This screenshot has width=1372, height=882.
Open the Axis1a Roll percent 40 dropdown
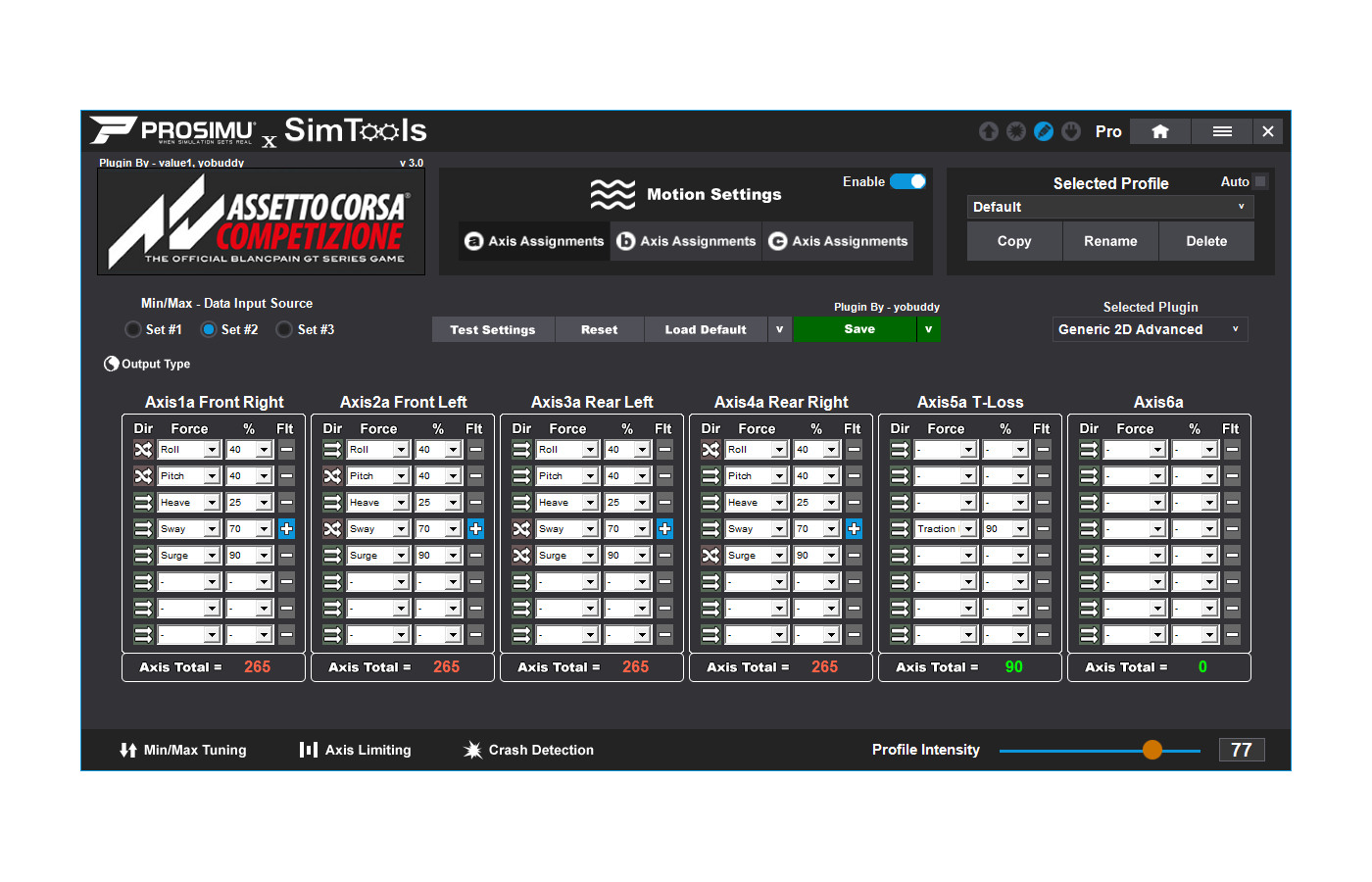pyautogui.click(x=249, y=450)
